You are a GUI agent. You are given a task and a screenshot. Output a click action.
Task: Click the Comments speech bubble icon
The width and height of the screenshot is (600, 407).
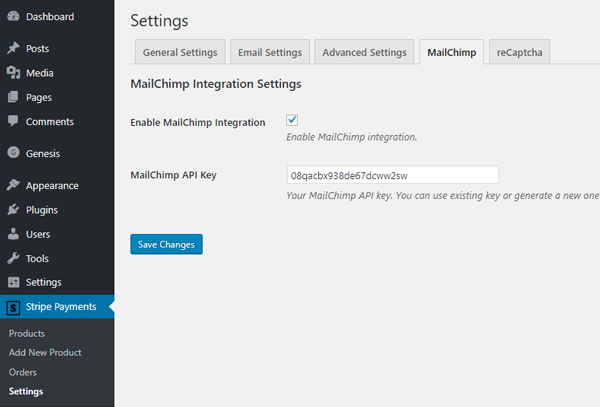pyautogui.click(x=13, y=121)
